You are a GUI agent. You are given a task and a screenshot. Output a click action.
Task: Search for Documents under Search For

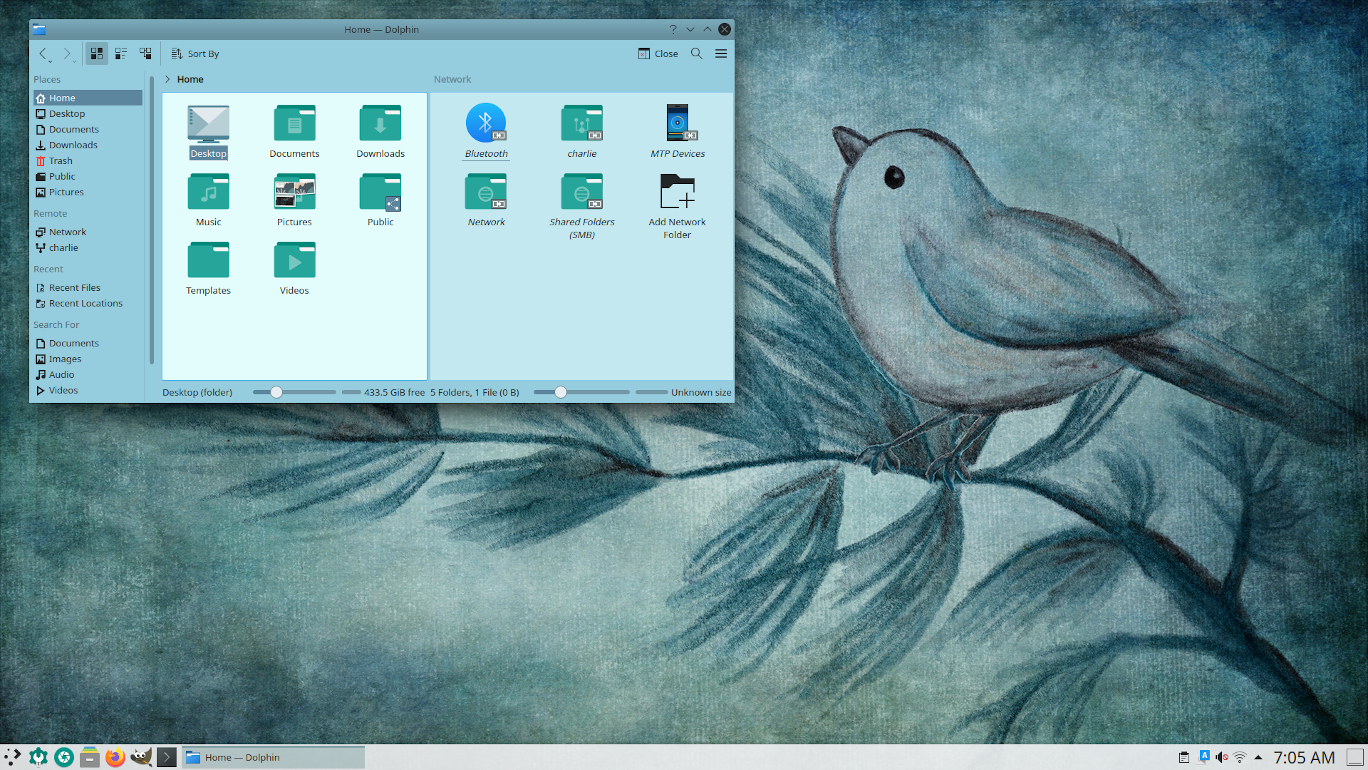click(88, 343)
